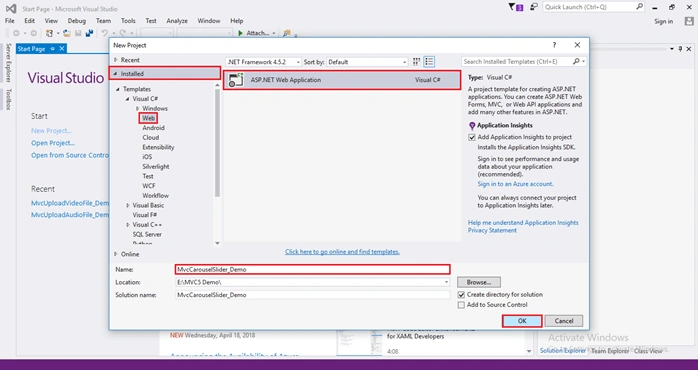Image resolution: width=698 pixels, height=370 pixels.
Task: Click the new project toolbar icon
Action: point(49,33)
